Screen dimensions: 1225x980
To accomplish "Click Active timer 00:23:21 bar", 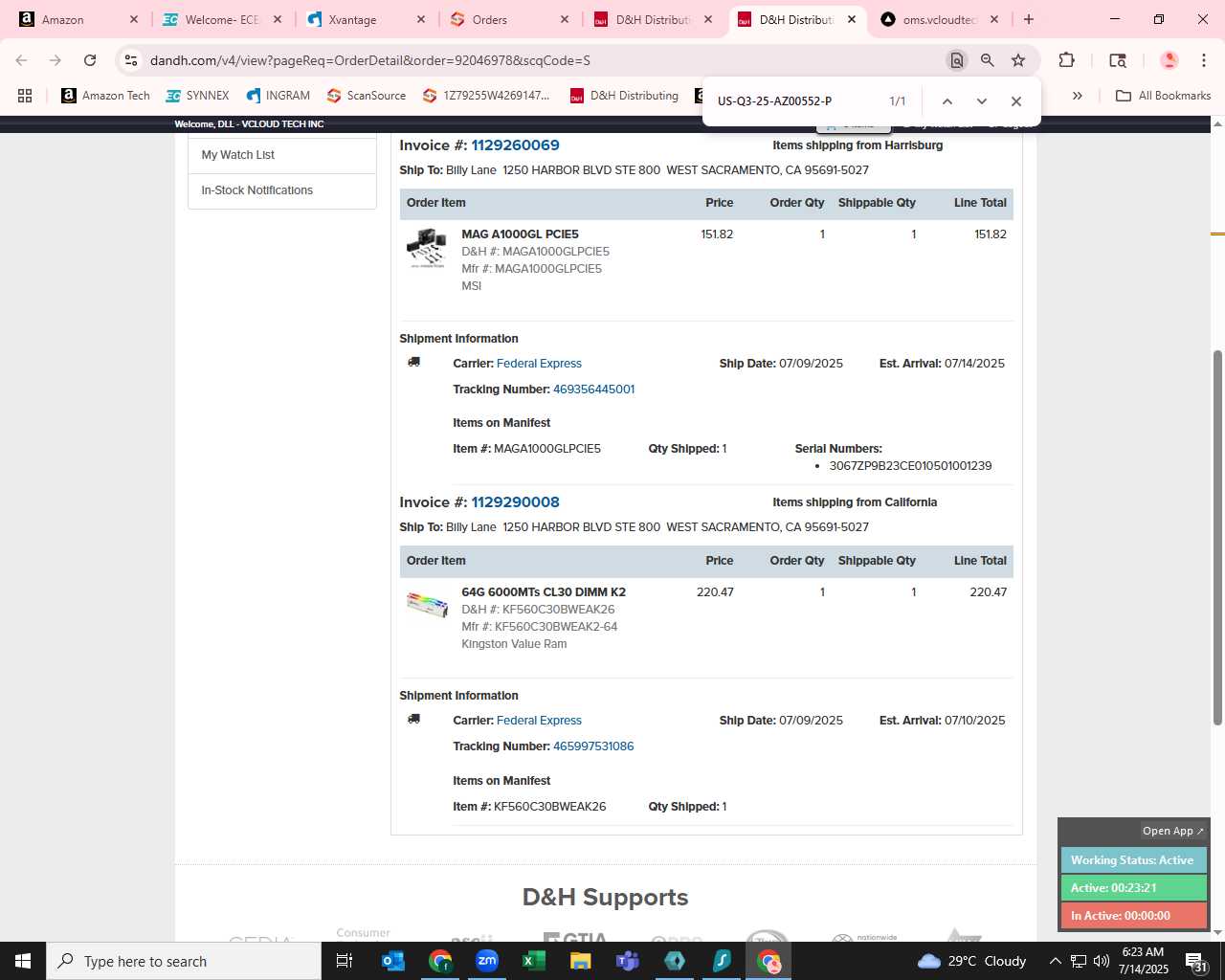I will click(x=1133, y=888).
